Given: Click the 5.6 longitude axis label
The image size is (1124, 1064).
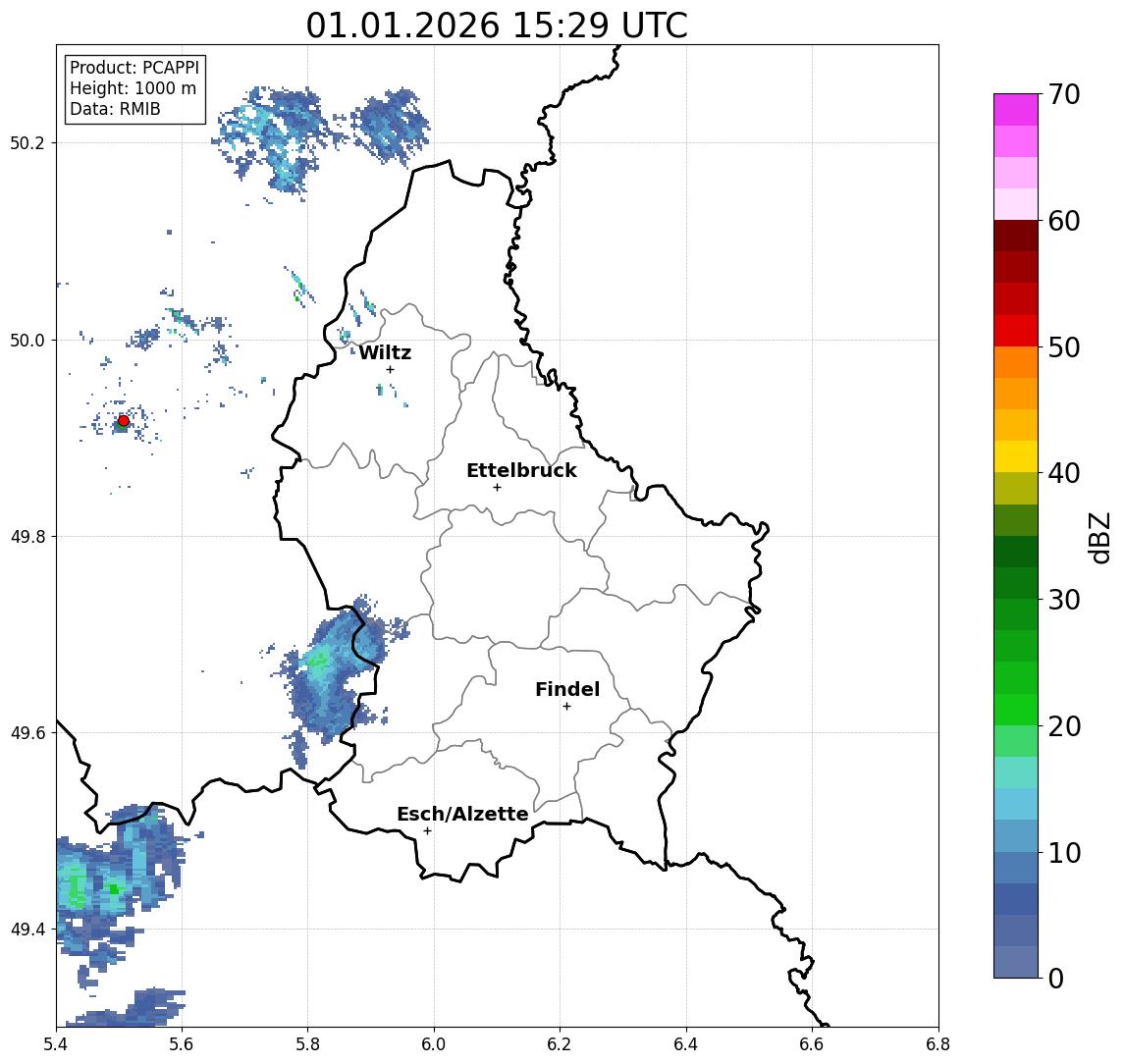Looking at the screenshot, I should coord(182,1044).
